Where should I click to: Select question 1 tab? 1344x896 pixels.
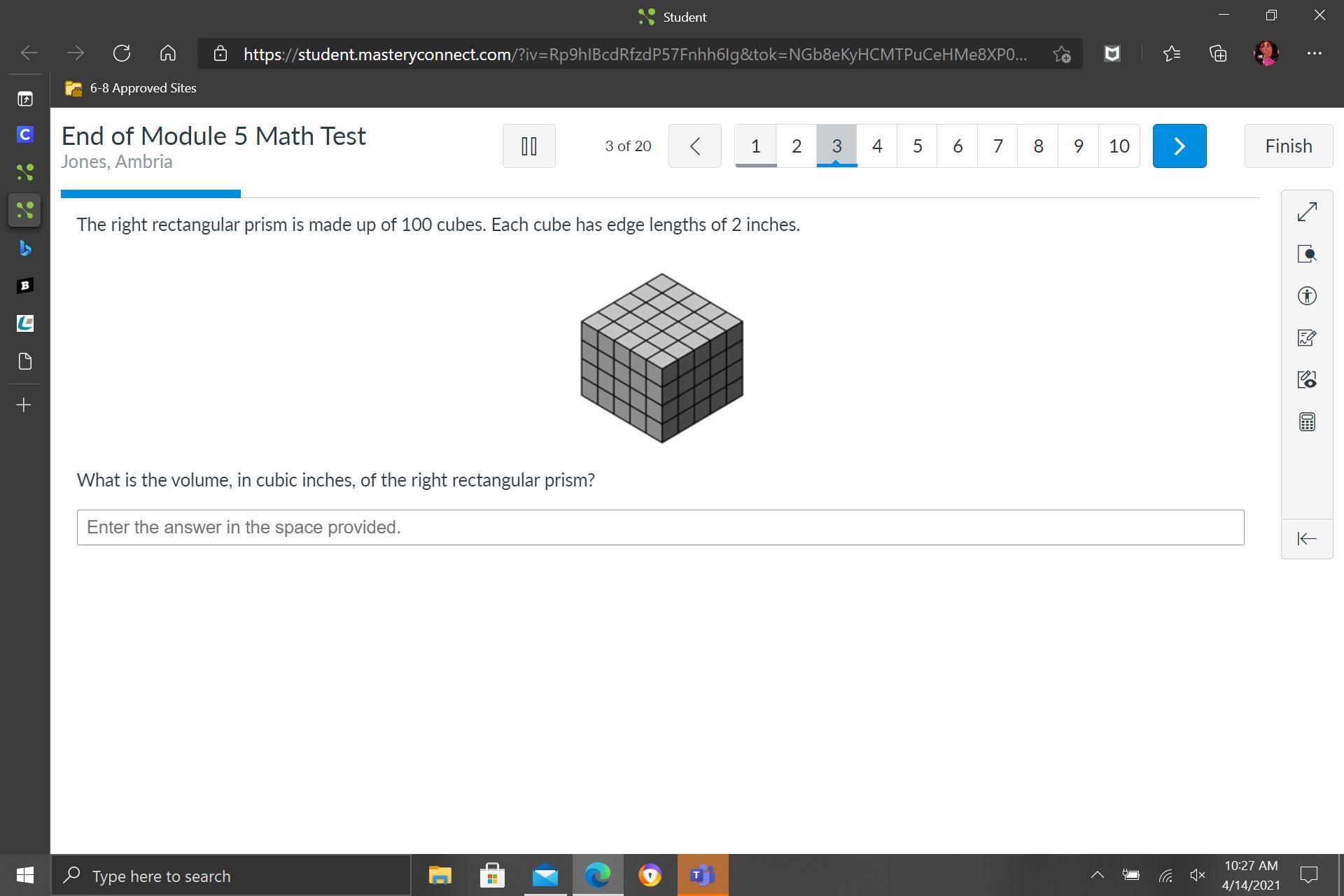point(755,146)
